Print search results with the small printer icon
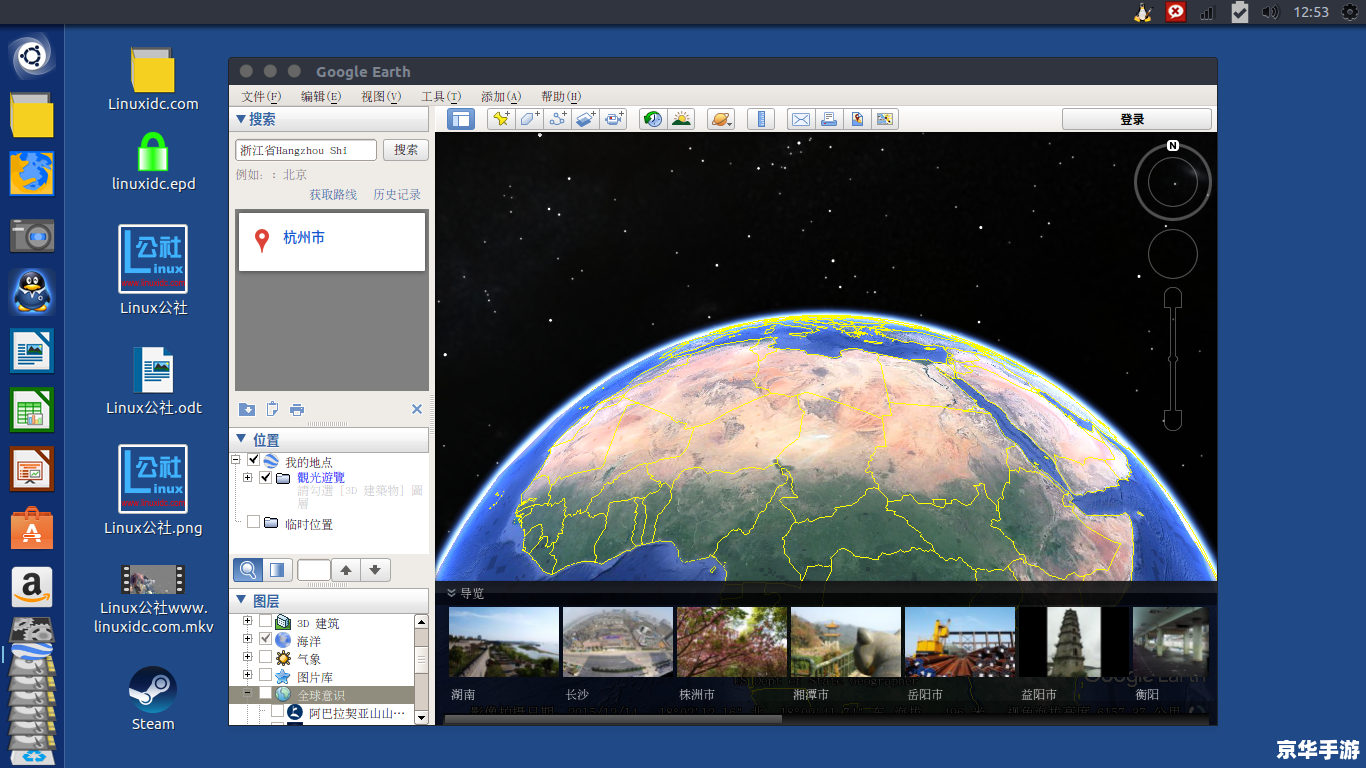Screen dimensions: 1366x768 (297, 409)
